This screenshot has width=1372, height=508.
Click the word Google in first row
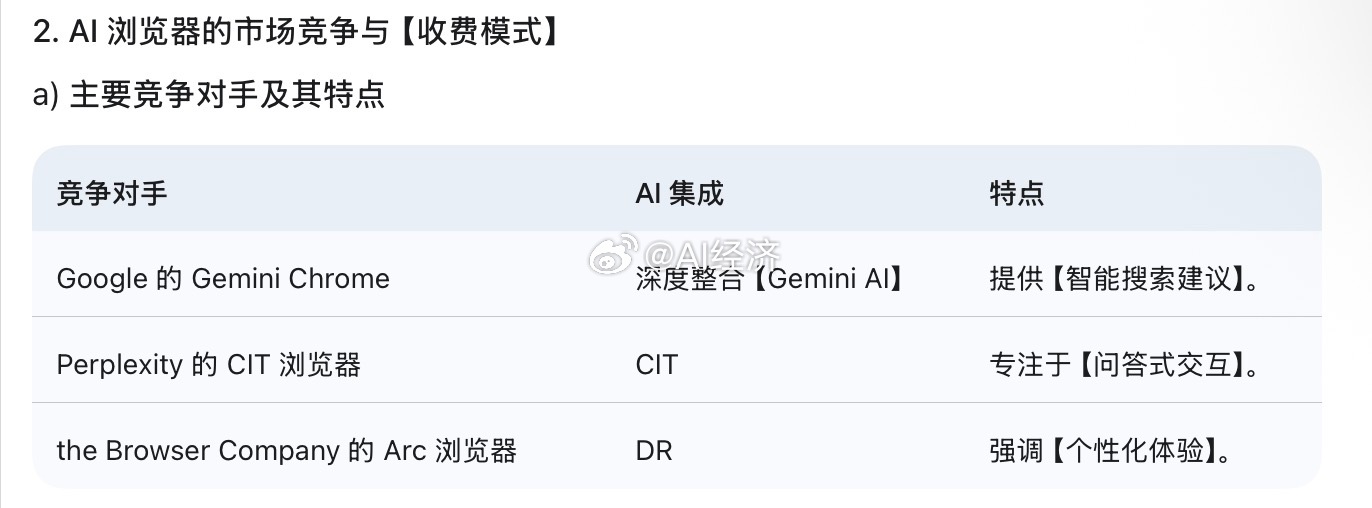coord(101,278)
